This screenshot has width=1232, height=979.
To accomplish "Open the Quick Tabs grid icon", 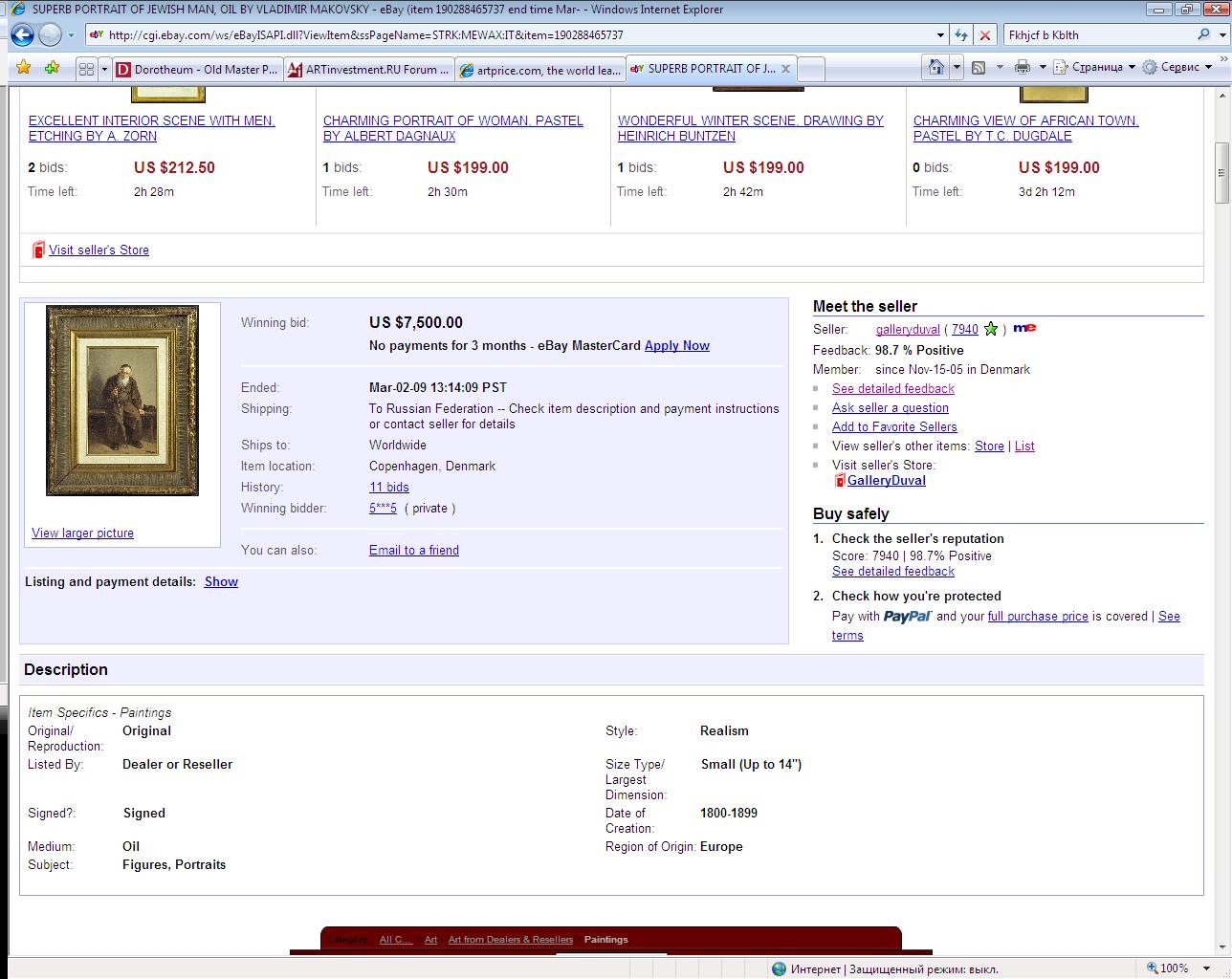I will tap(86, 69).
